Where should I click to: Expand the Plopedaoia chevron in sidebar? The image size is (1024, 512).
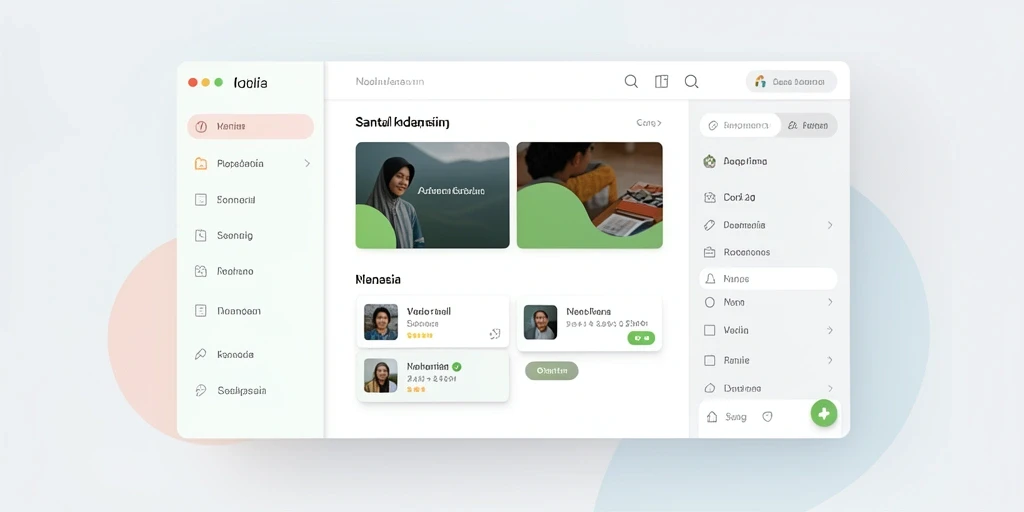point(307,163)
